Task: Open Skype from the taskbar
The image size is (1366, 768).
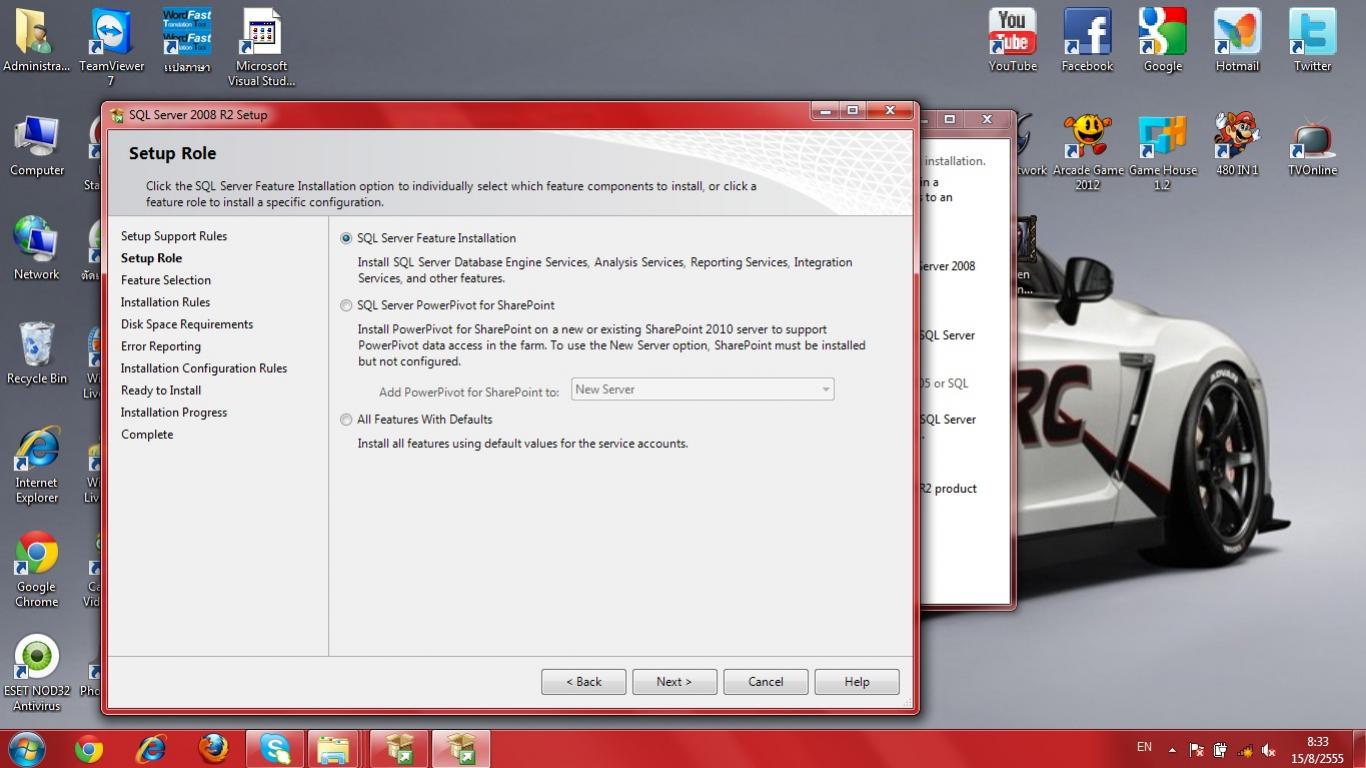Action: 275,748
